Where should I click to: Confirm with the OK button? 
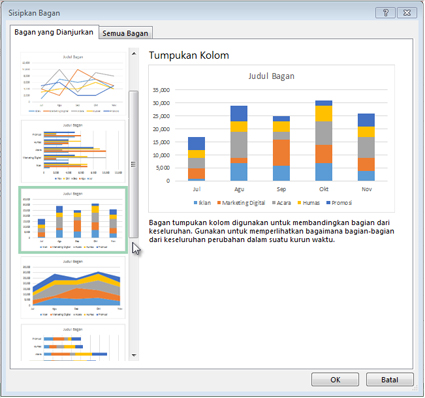[335, 380]
